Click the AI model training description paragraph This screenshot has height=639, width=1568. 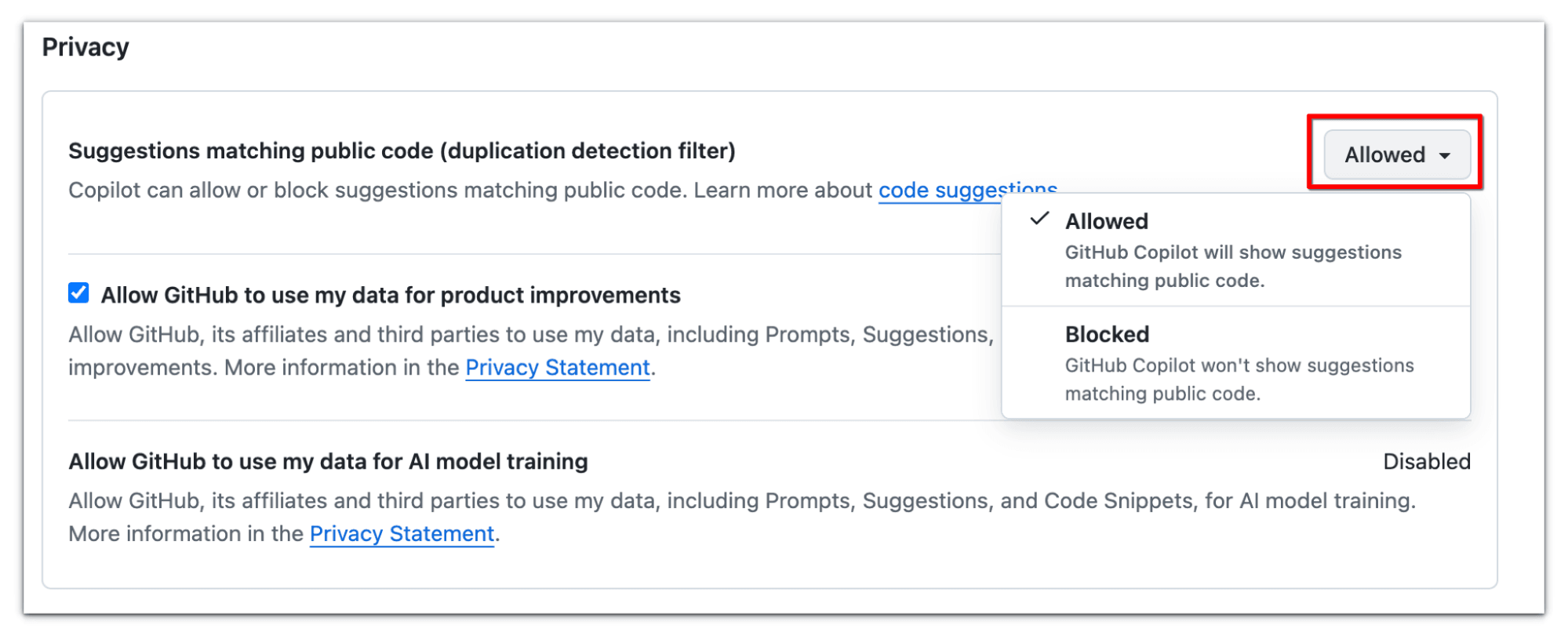coord(741,501)
